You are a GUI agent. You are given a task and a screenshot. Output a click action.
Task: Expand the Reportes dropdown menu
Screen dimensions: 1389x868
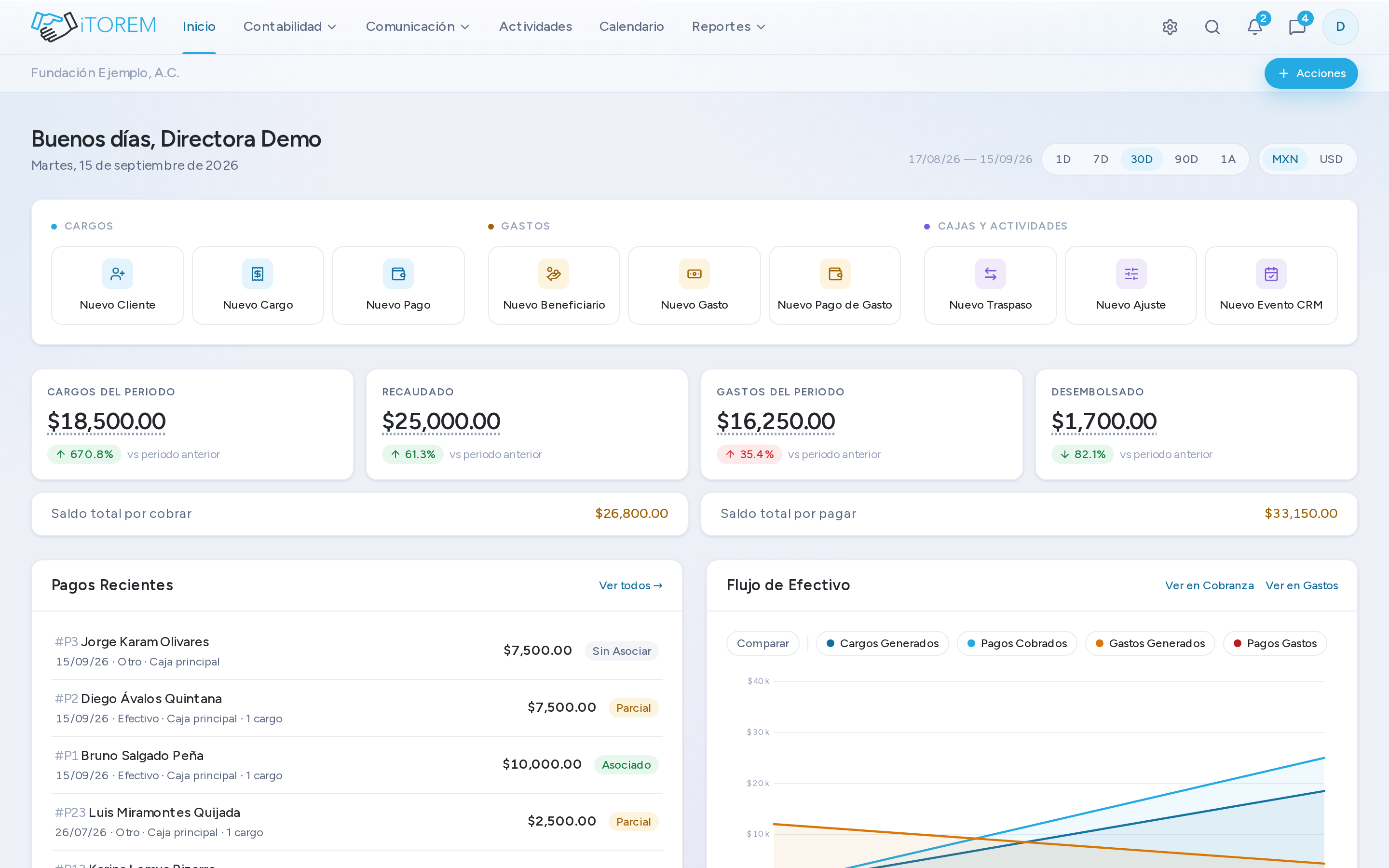click(729, 27)
